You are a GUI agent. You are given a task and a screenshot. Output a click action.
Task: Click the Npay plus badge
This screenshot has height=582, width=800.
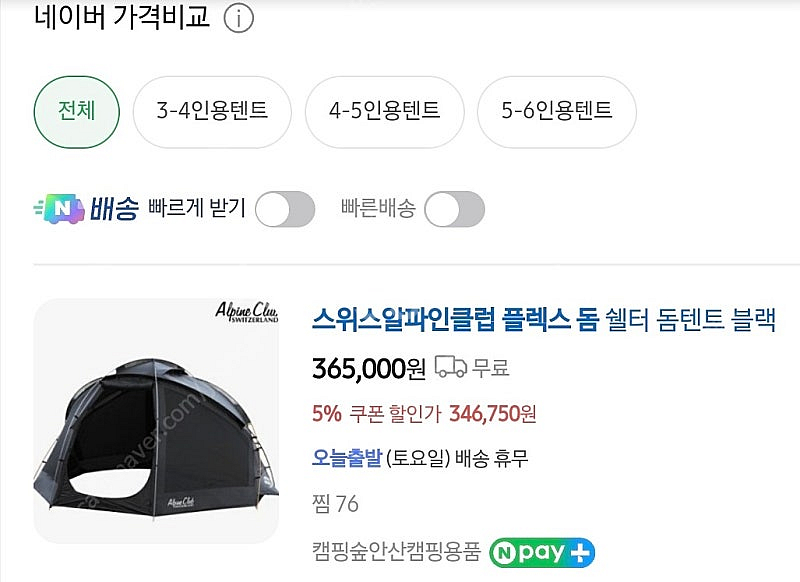click(542, 551)
